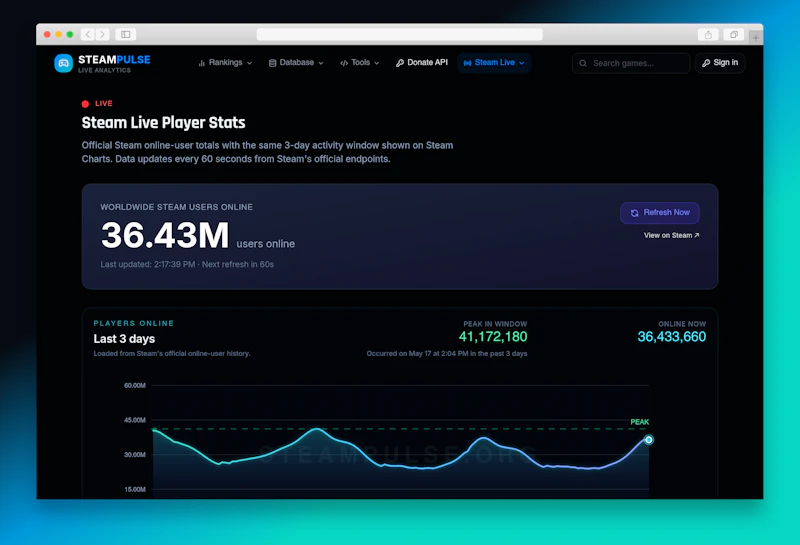Expand the Tools dropdown menu
The image size is (800, 545).
point(360,63)
